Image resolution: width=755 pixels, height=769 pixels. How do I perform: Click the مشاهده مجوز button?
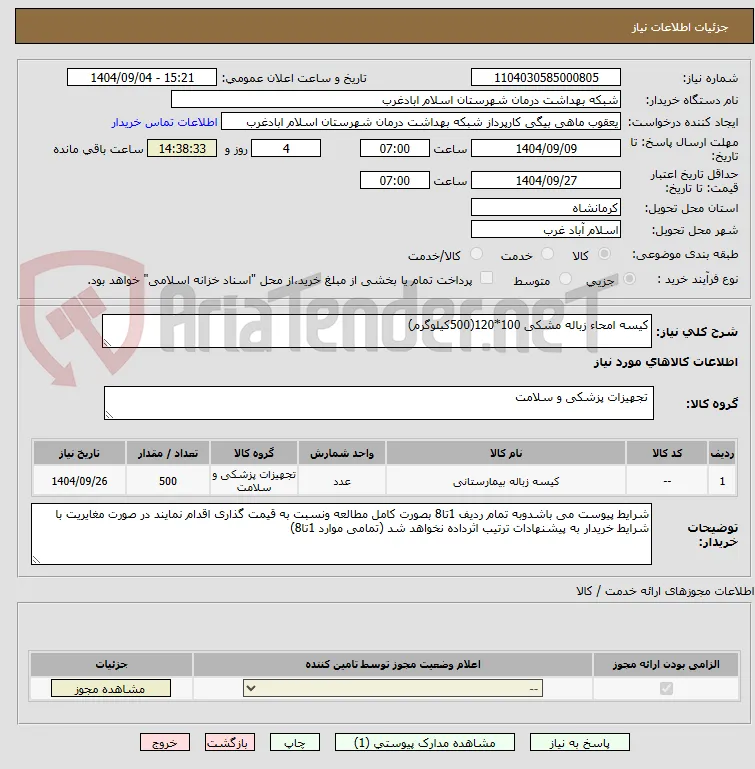click(x=111, y=689)
